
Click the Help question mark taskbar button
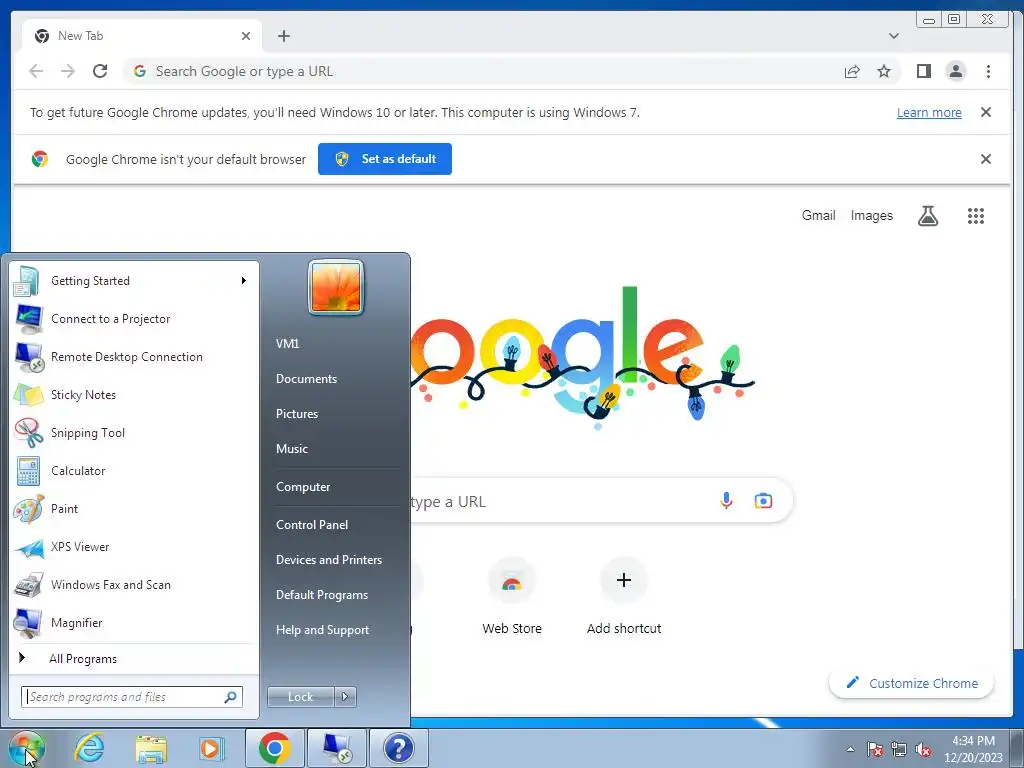399,748
